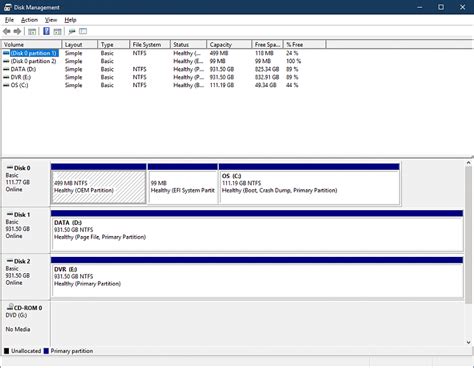Screen dimensions: 474x368
Task: Click the toolbar icon right of Help
Action: point(57,32)
